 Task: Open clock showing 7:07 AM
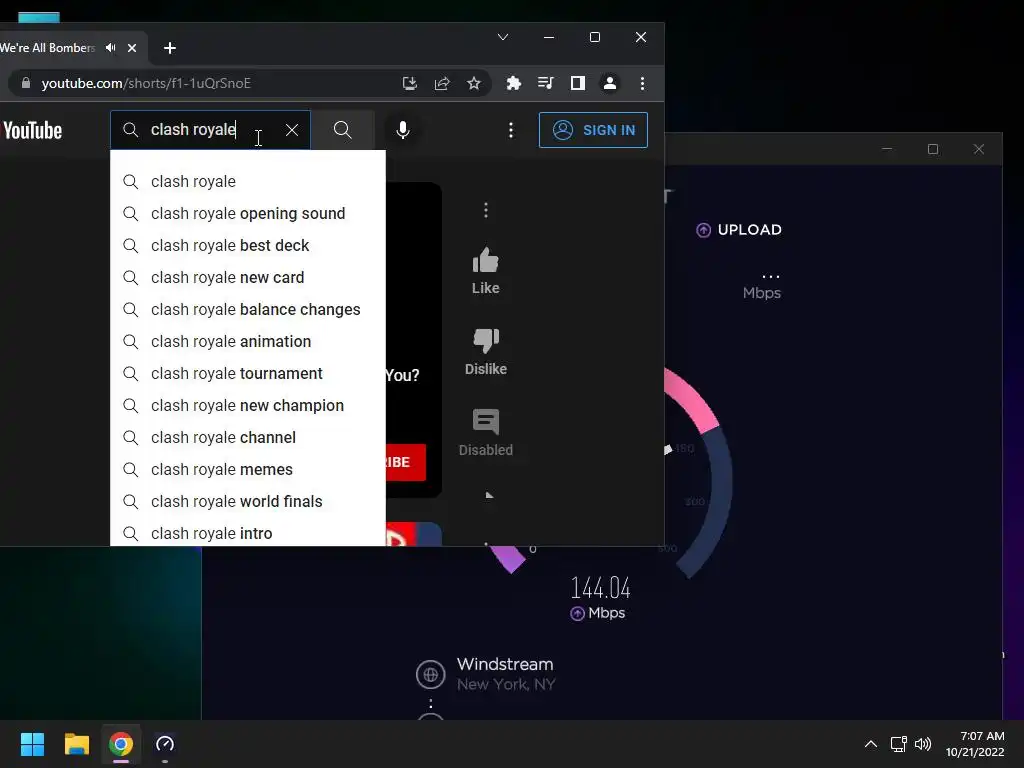[x=976, y=744]
